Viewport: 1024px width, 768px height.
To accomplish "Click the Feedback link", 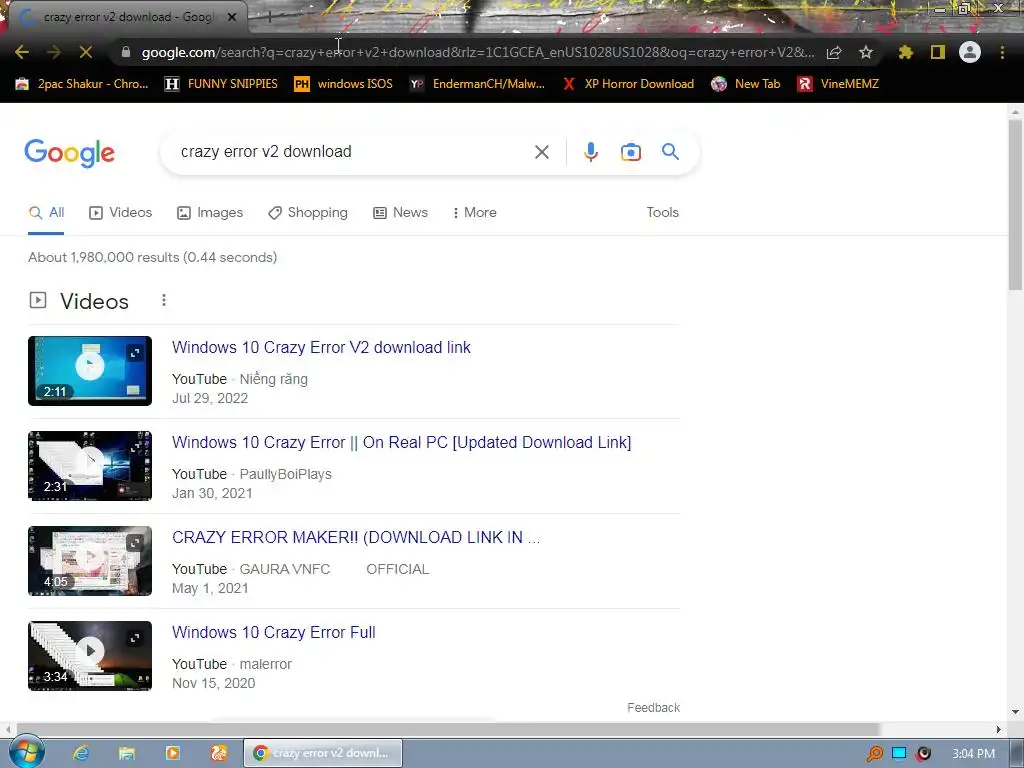I will [x=653, y=708].
